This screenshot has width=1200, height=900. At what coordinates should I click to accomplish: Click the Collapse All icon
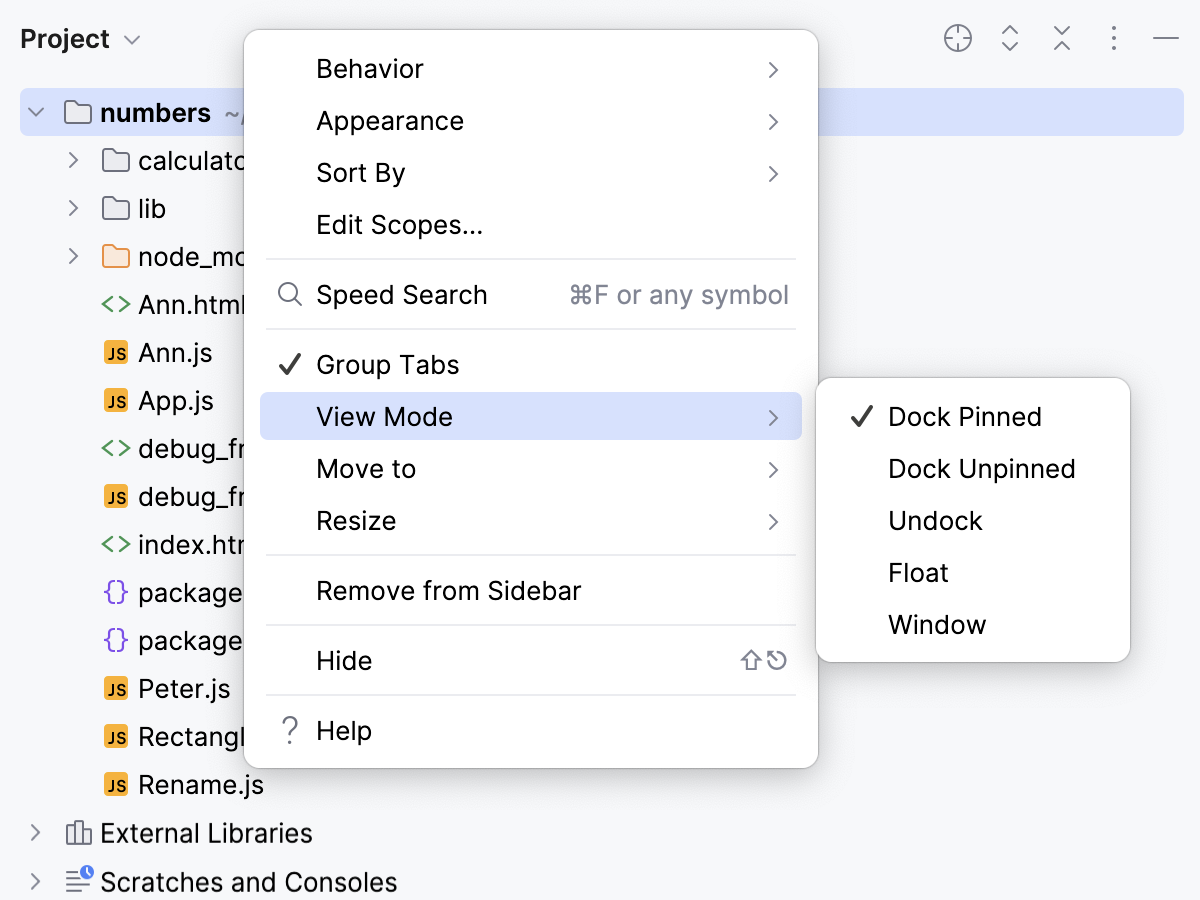pyautogui.click(x=1061, y=38)
